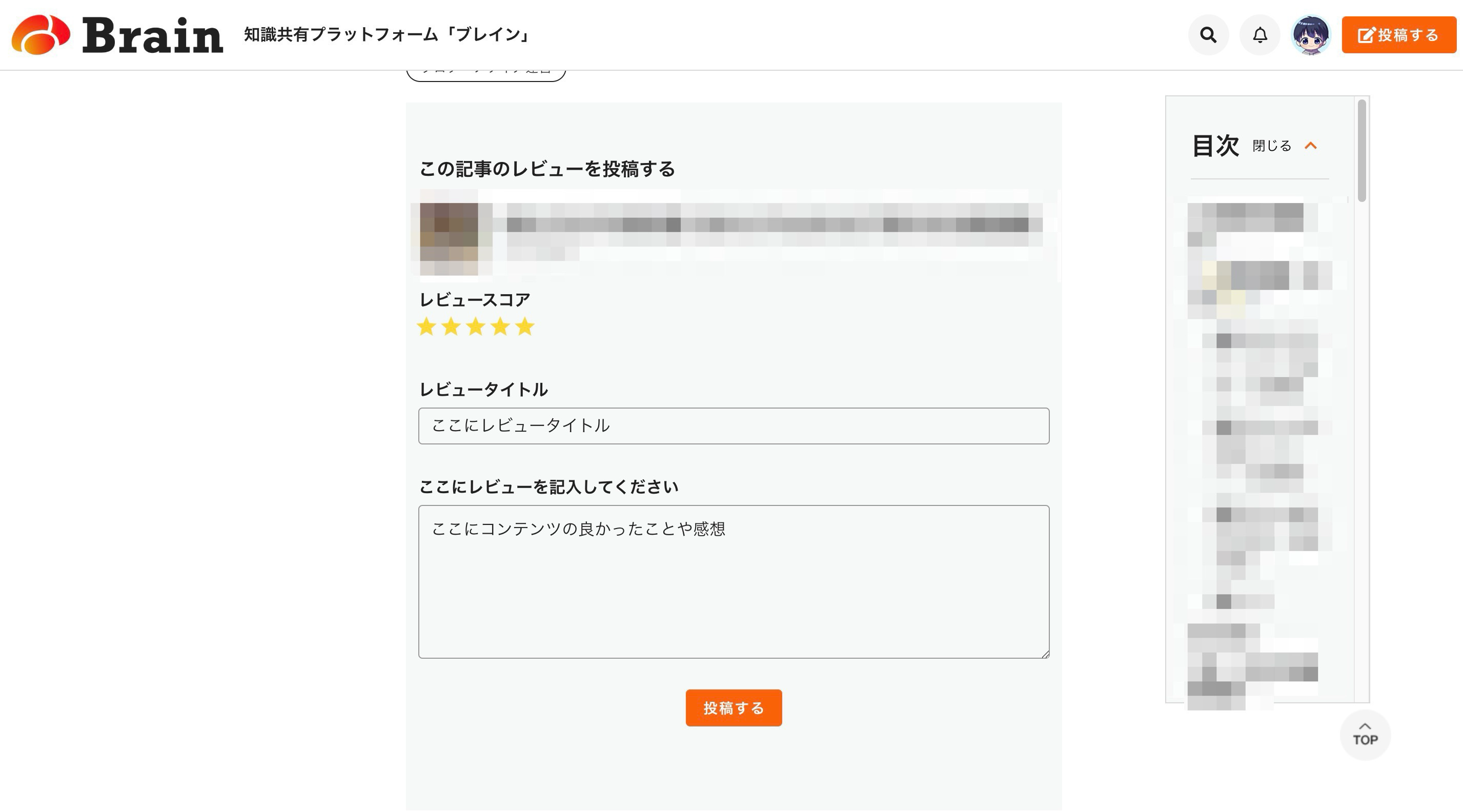
Task: Set review score to four stars
Action: pos(500,327)
